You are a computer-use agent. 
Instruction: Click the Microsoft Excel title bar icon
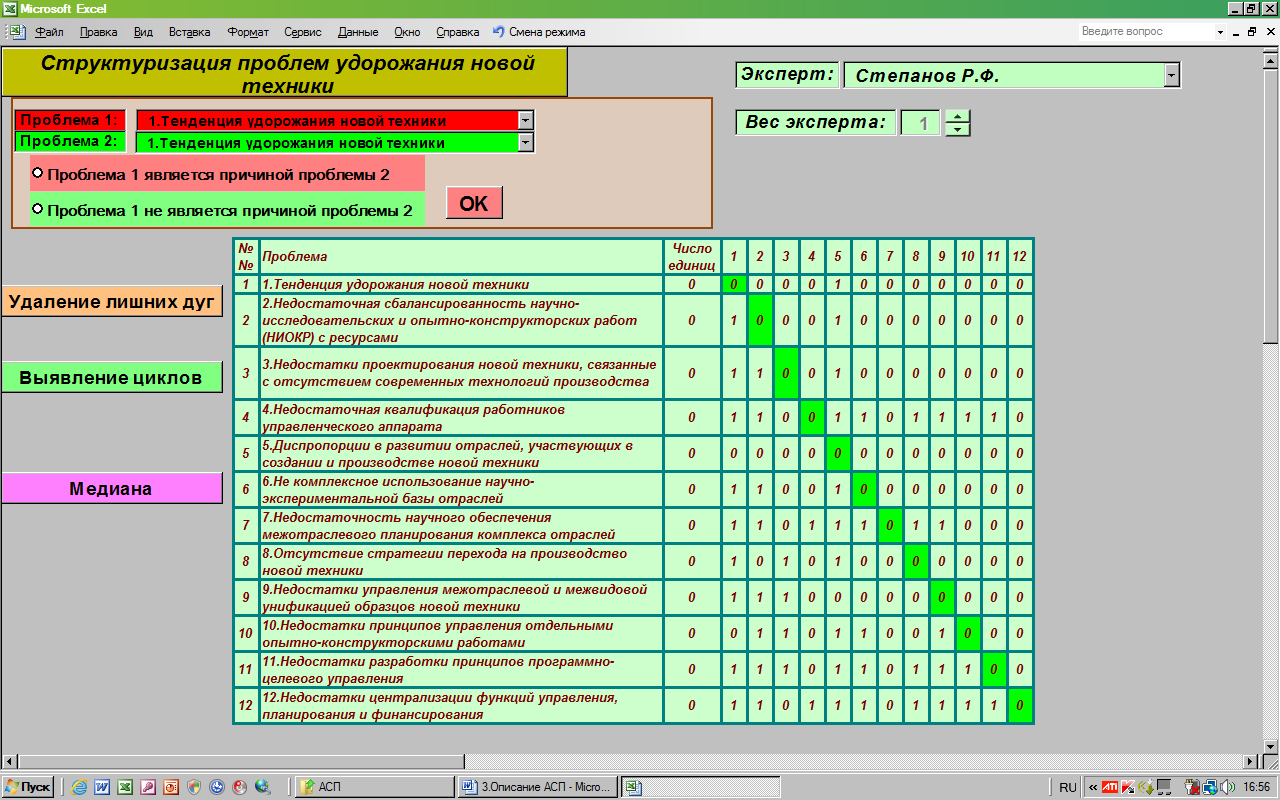(x=10, y=8)
